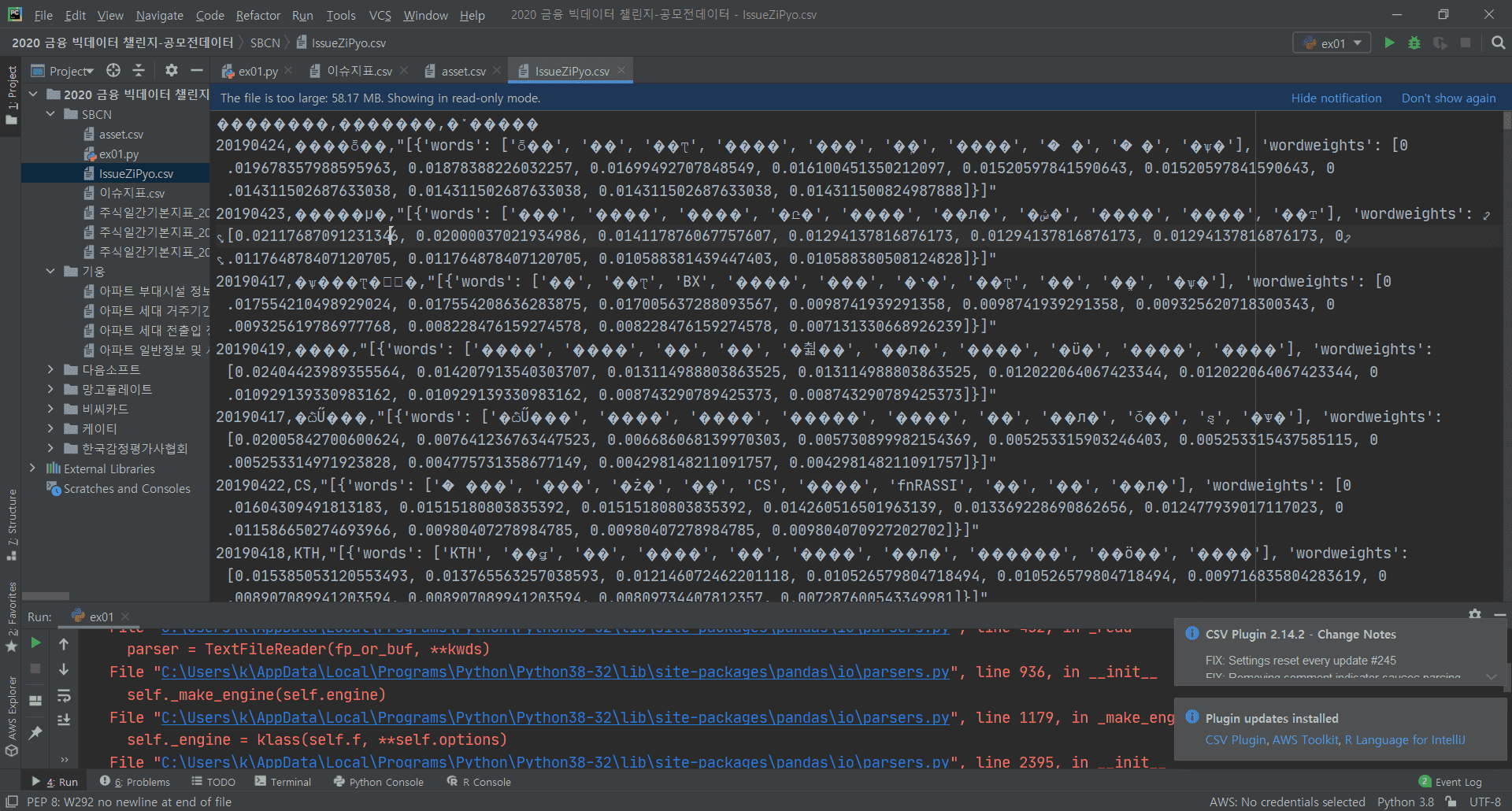The width and height of the screenshot is (1512, 811).
Task: Click Hide notification link
Action: (x=1336, y=98)
